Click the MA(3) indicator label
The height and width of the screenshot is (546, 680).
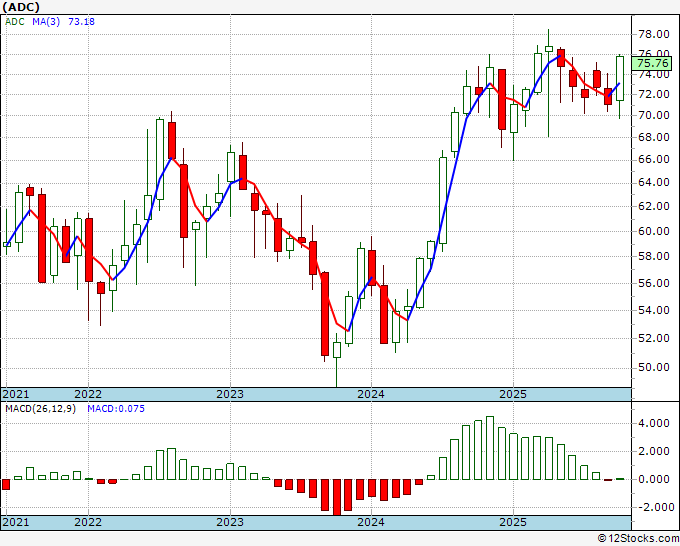pos(46,21)
